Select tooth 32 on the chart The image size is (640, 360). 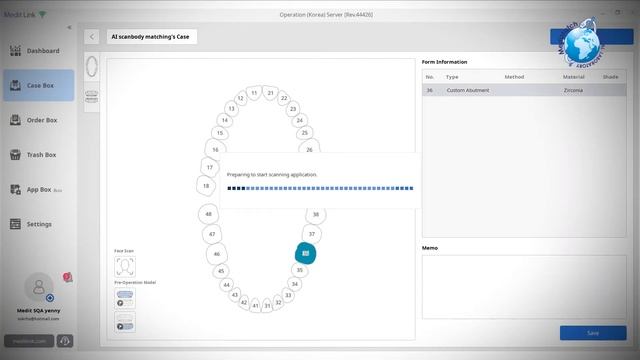click(278, 302)
